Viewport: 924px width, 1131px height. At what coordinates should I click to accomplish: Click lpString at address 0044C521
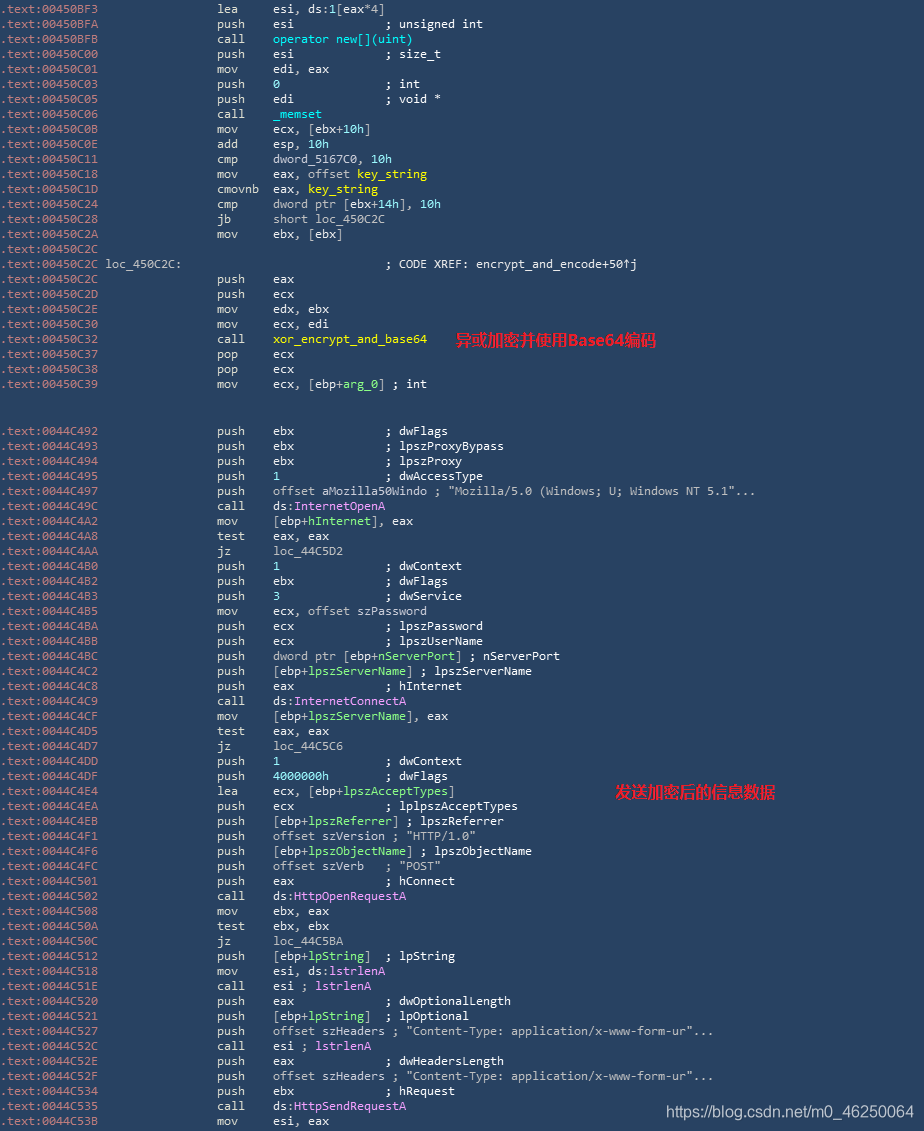(x=336, y=1016)
